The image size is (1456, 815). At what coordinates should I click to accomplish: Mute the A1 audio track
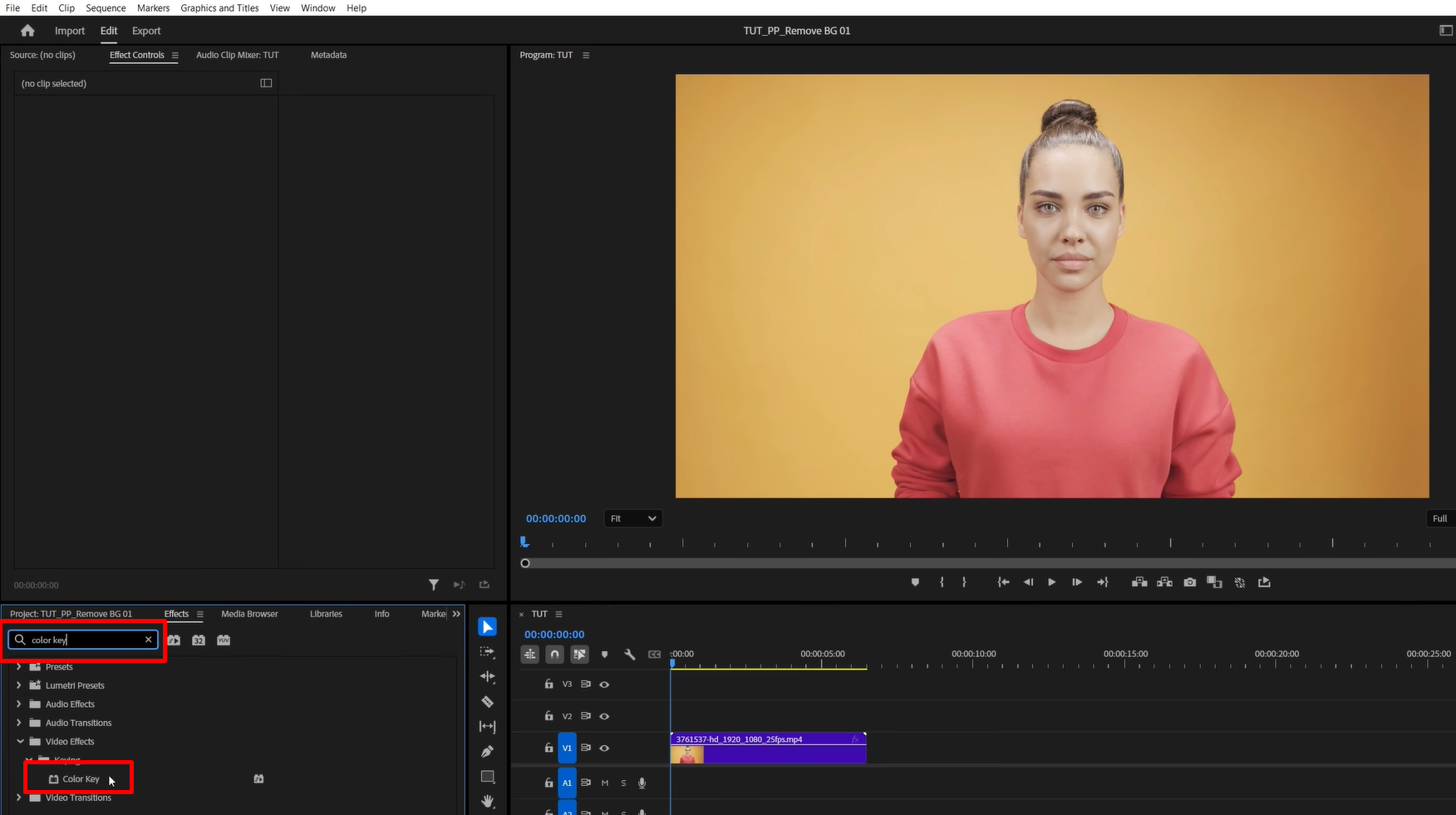click(x=604, y=783)
